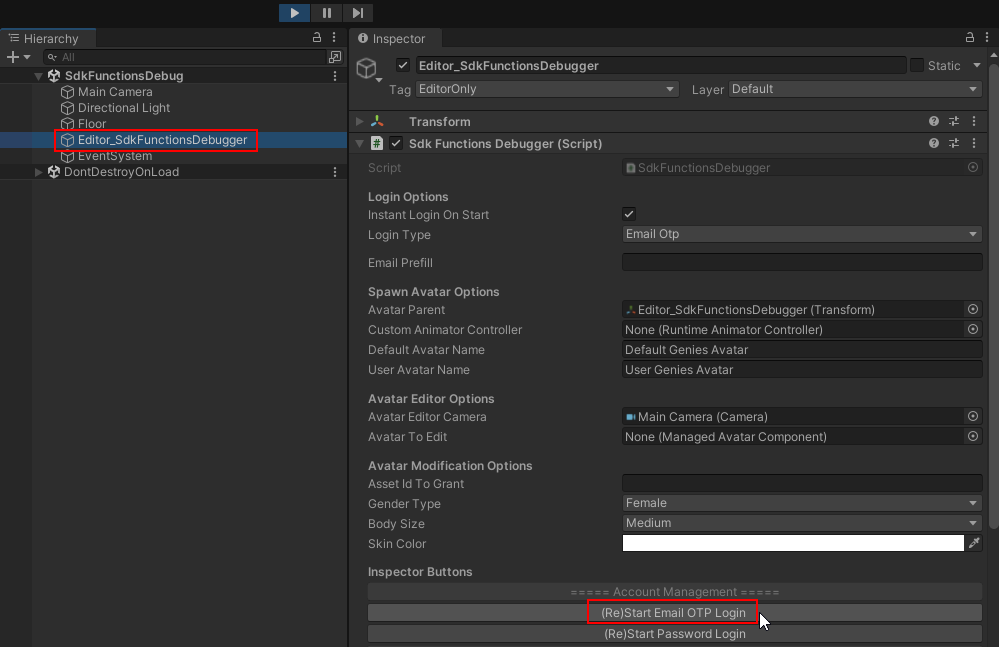Open the help icon for Transform component

pyautogui.click(x=934, y=121)
